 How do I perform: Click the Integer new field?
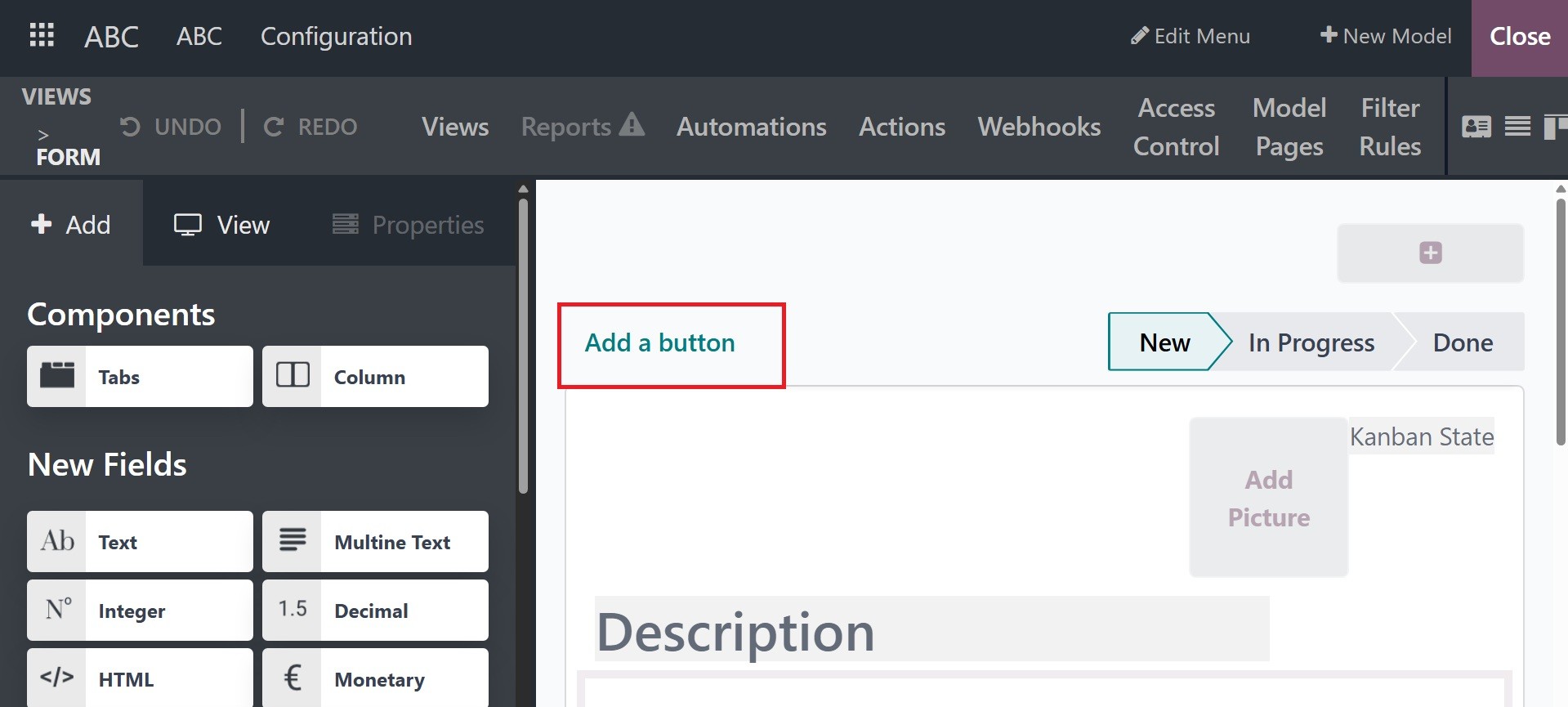(140, 611)
